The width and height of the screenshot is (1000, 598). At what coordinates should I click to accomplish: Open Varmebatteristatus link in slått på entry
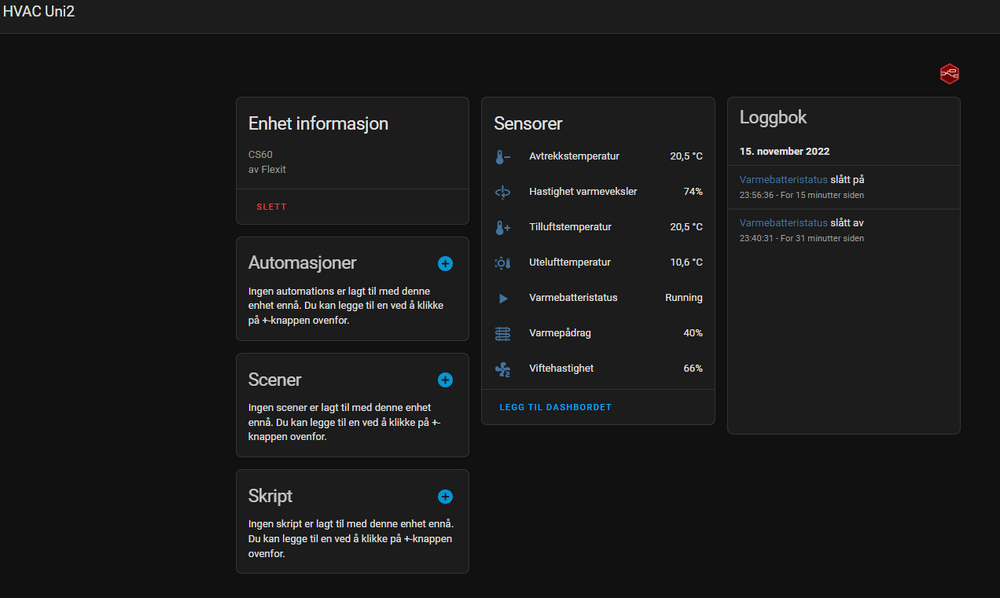(x=783, y=180)
